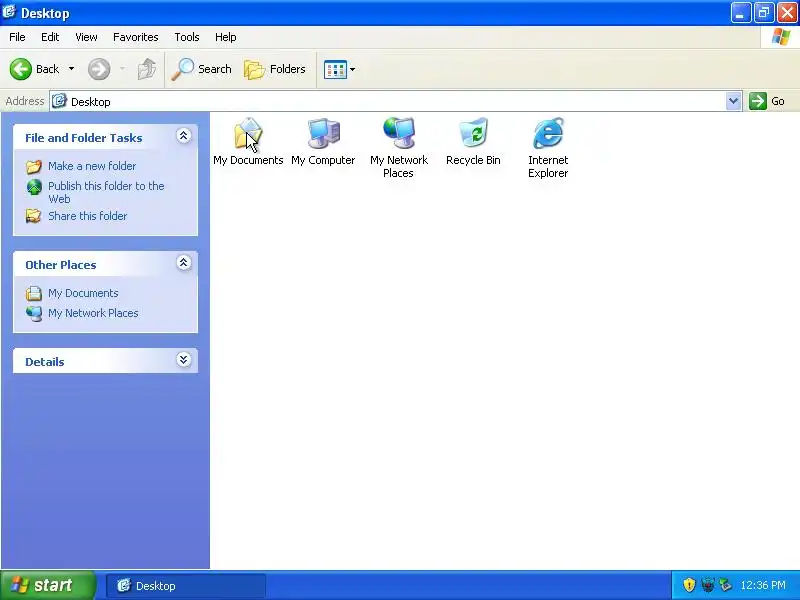Open the Back history dropdown arrow
The height and width of the screenshot is (600, 800).
71,69
